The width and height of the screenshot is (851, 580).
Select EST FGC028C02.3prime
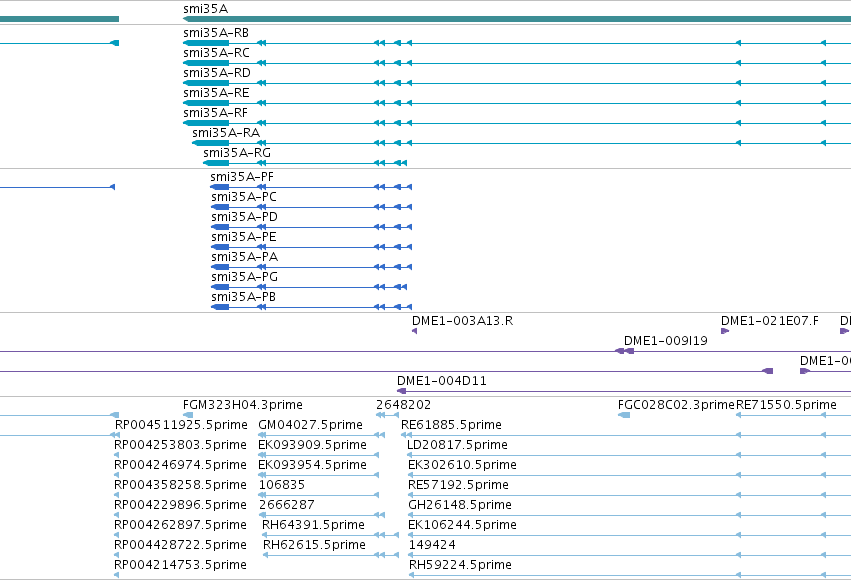[676, 405]
